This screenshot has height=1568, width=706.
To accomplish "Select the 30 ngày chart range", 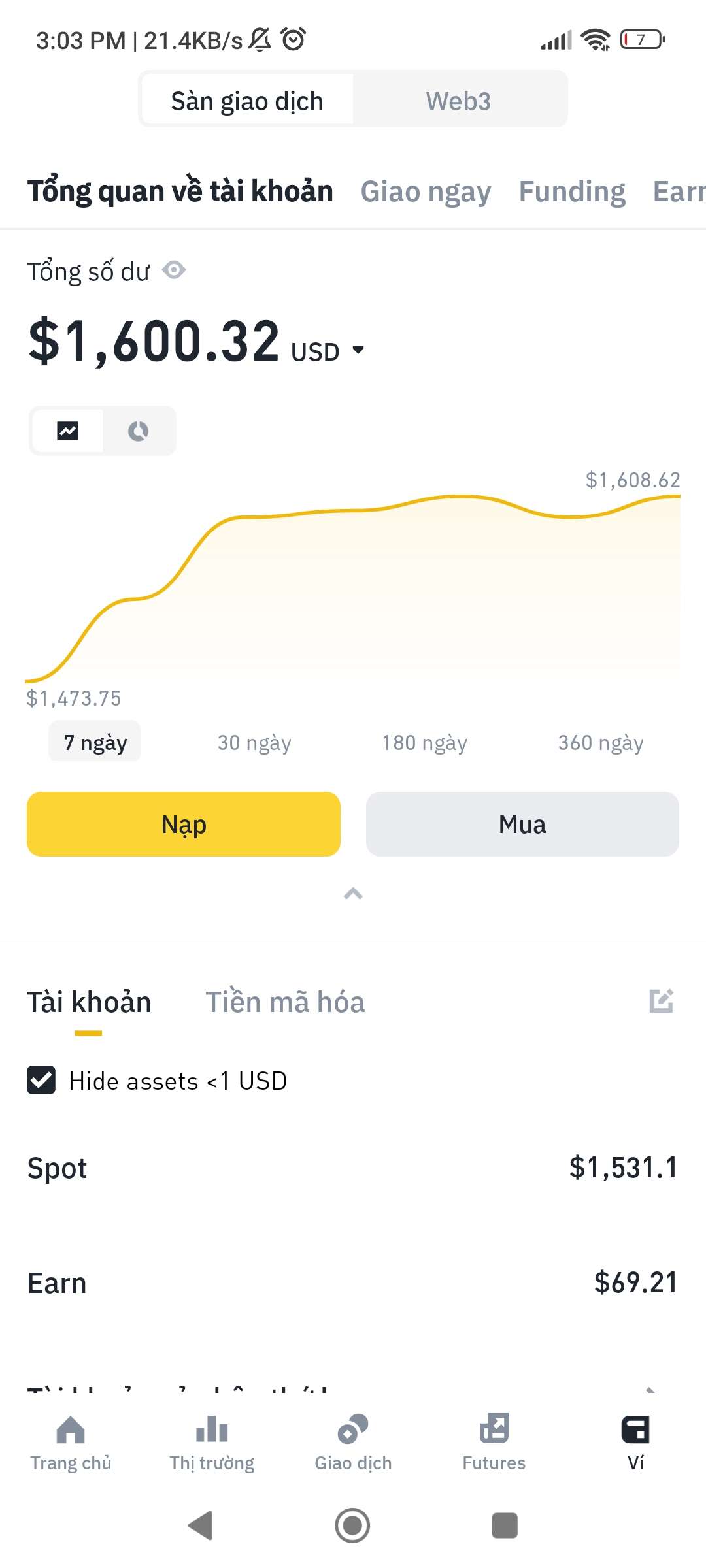I will pos(254,743).
